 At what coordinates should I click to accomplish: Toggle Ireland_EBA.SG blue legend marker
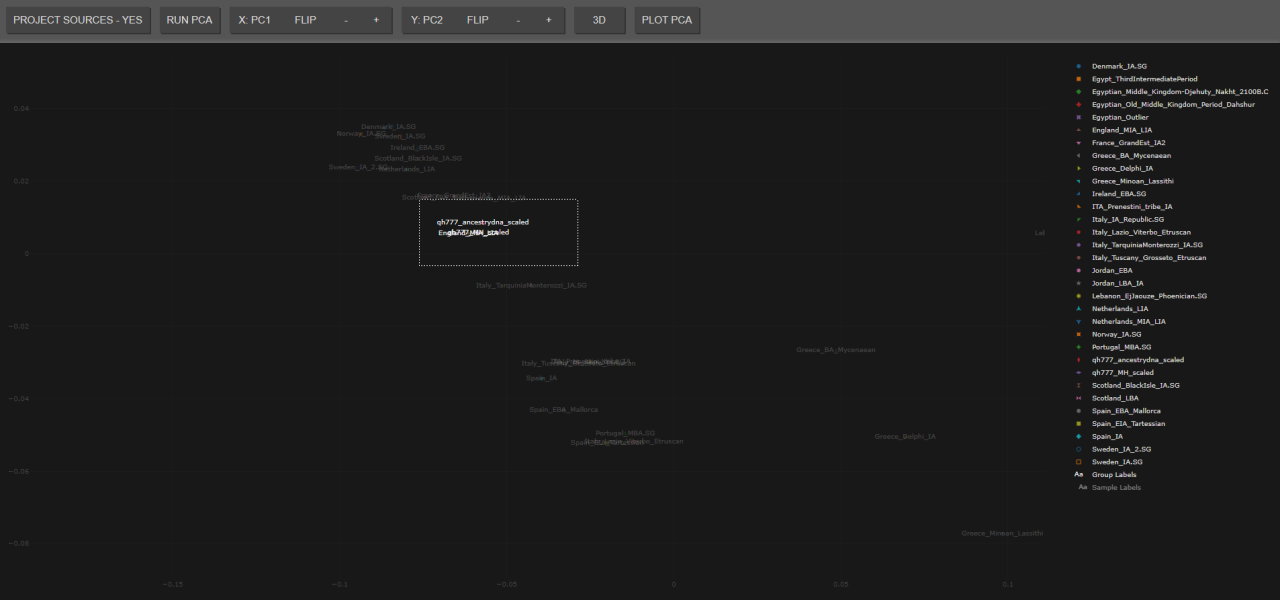pyautogui.click(x=1079, y=194)
